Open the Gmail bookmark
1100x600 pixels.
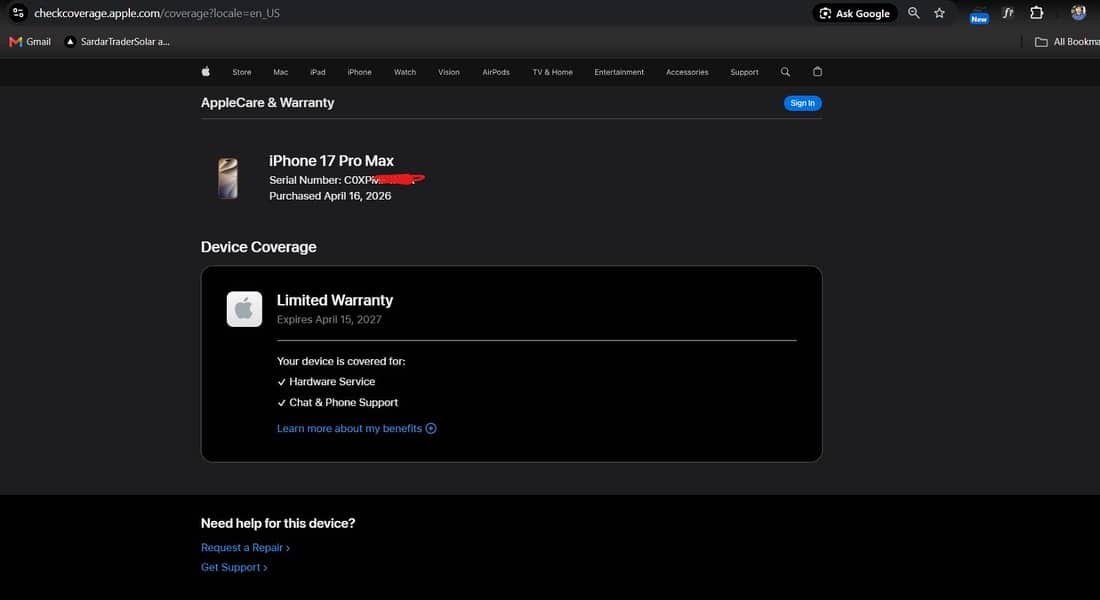pos(30,41)
